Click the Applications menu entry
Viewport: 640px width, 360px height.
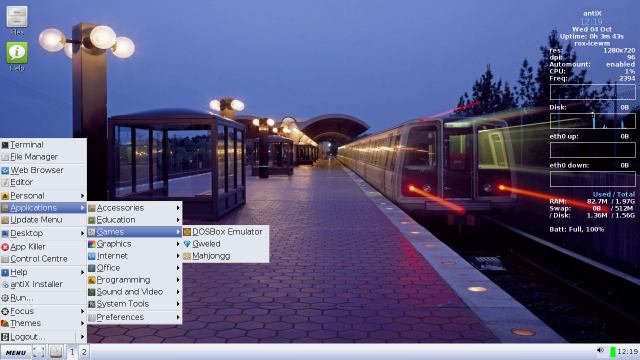pos(43,208)
